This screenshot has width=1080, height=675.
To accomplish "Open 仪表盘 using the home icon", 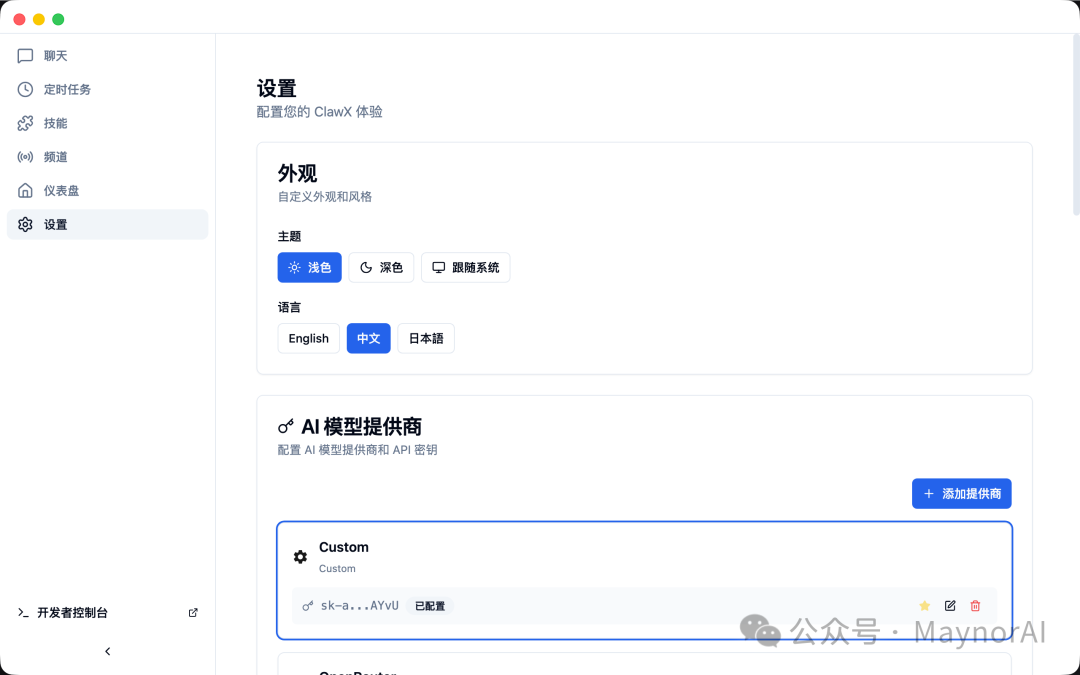I will pos(25,190).
